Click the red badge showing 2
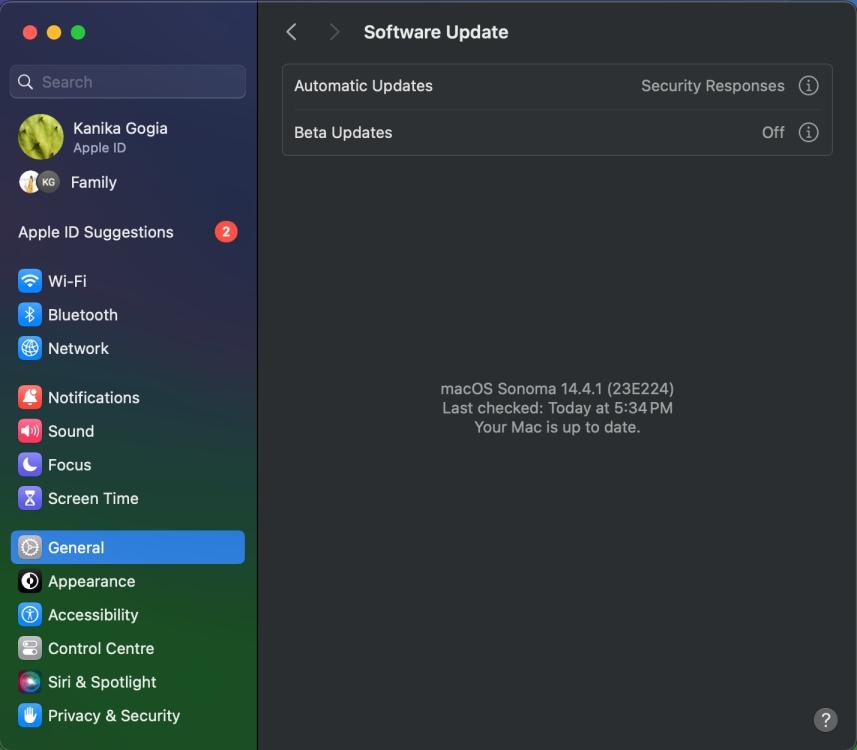Viewport: 857px width, 750px height. 226,232
